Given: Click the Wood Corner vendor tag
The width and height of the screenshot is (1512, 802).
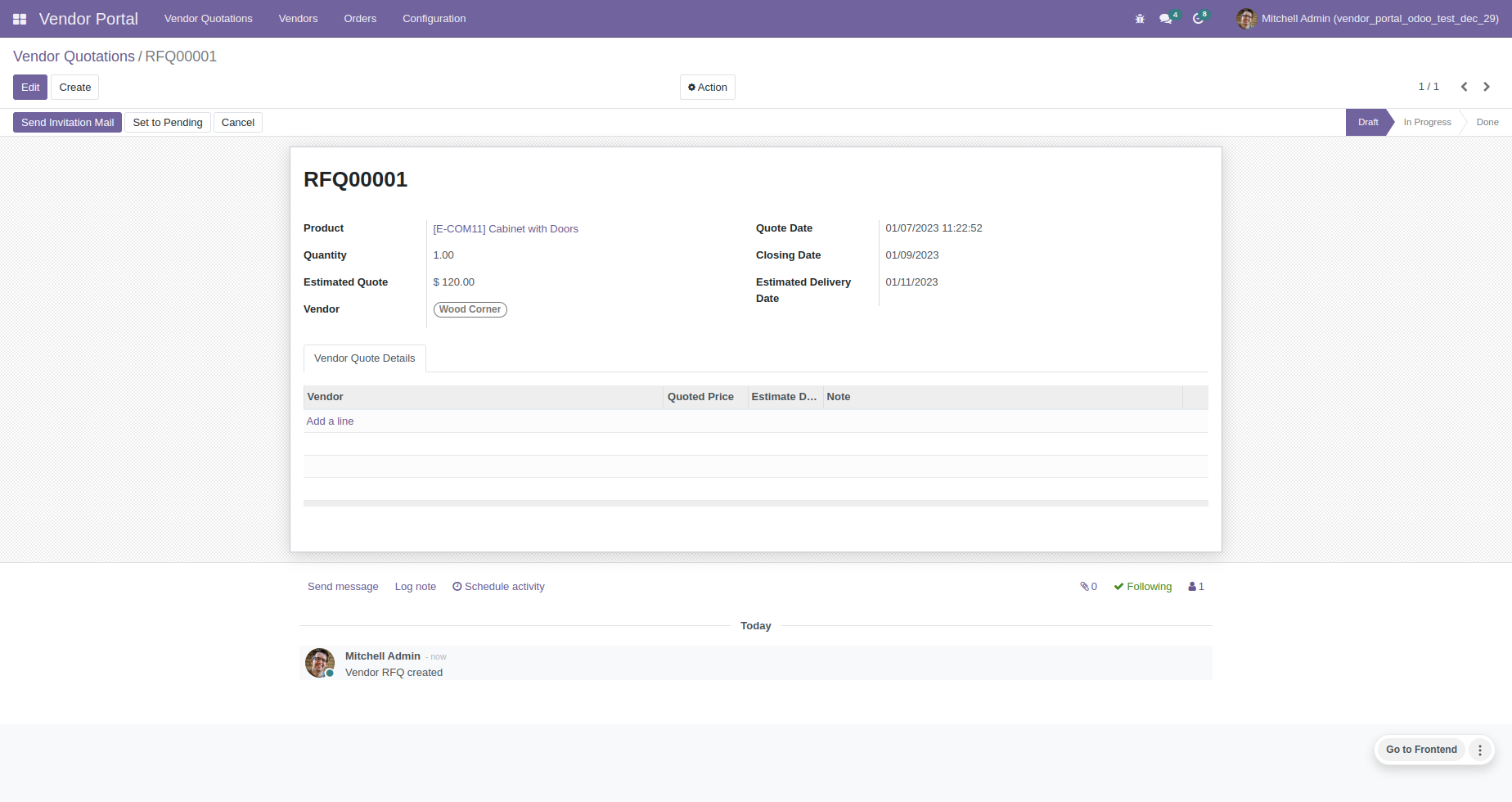Looking at the screenshot, I should coord(470,309).
